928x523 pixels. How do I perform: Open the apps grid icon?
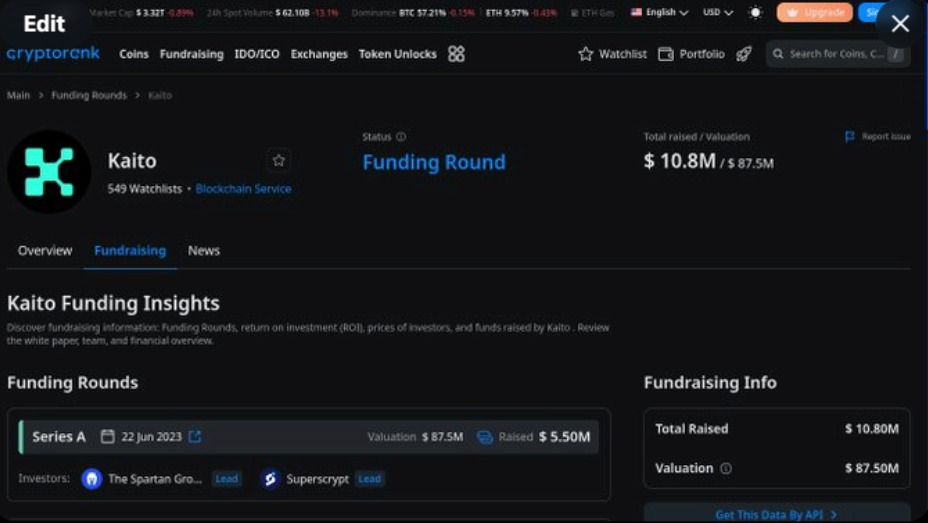click(x=456, y=54)
